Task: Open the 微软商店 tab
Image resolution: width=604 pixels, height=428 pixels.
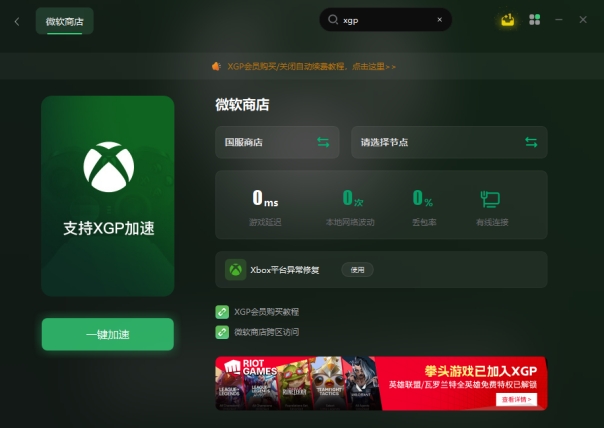Action: coord(65,21)
